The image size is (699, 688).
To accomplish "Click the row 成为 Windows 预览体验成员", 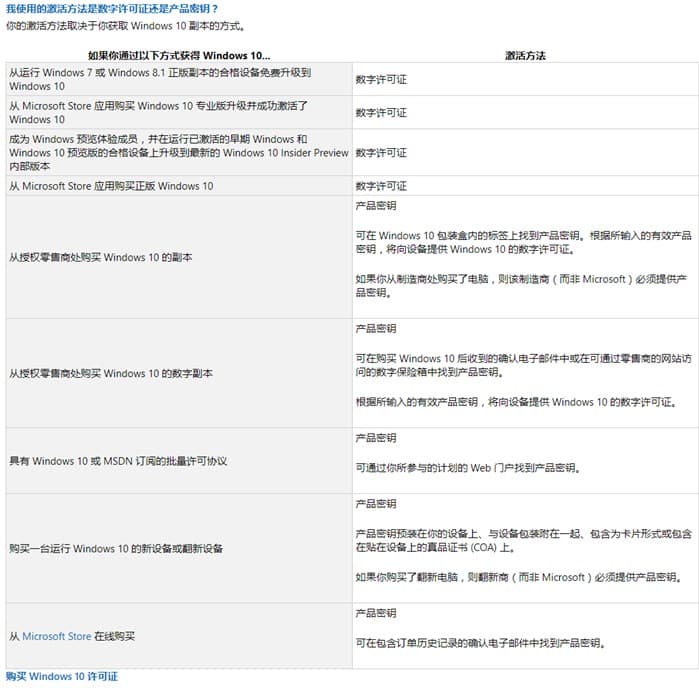I will [x=179, y=152].
